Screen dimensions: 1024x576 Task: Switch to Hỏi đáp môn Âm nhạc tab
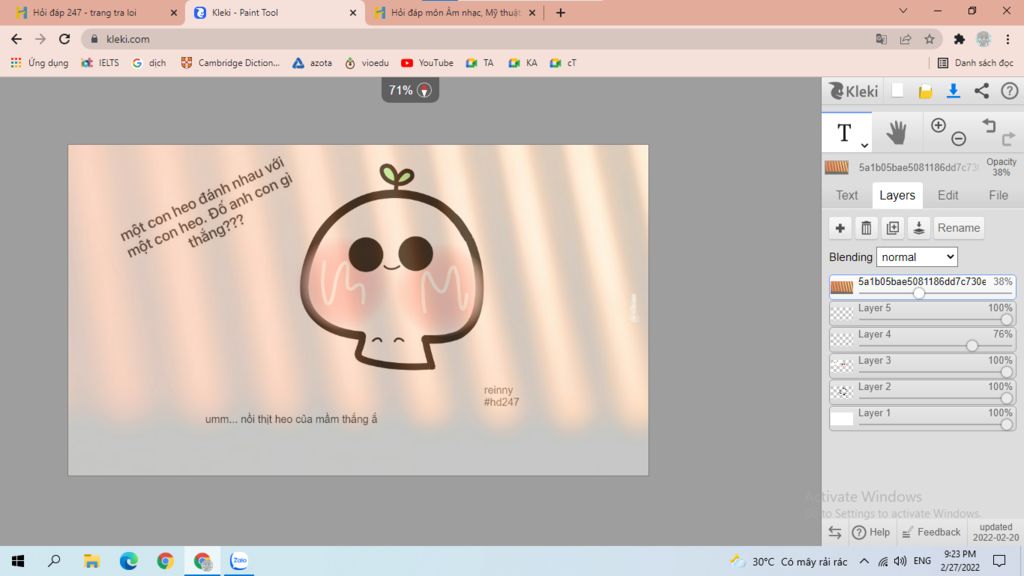455,12
